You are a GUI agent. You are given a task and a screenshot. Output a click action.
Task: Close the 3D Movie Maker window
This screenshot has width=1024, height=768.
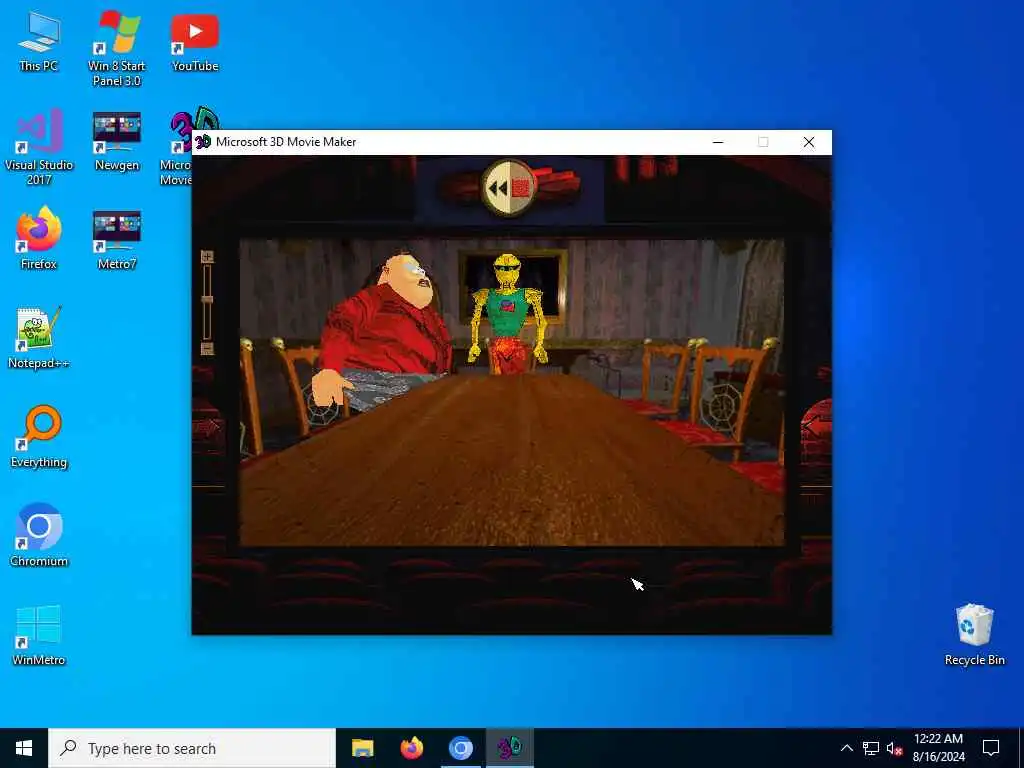point(808,142)
